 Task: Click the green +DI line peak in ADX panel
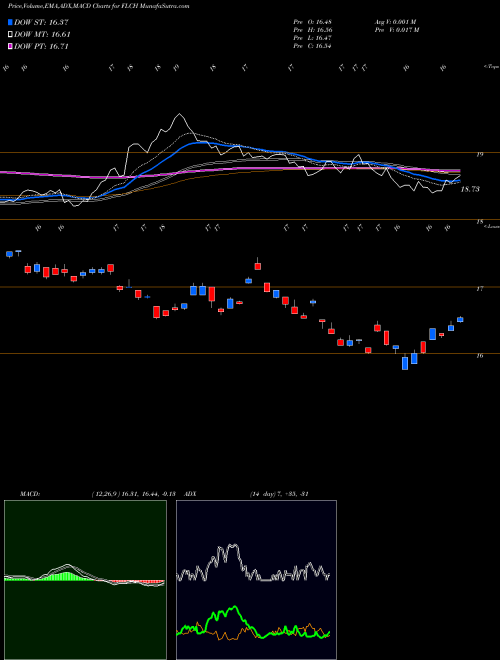pos(234,608)
